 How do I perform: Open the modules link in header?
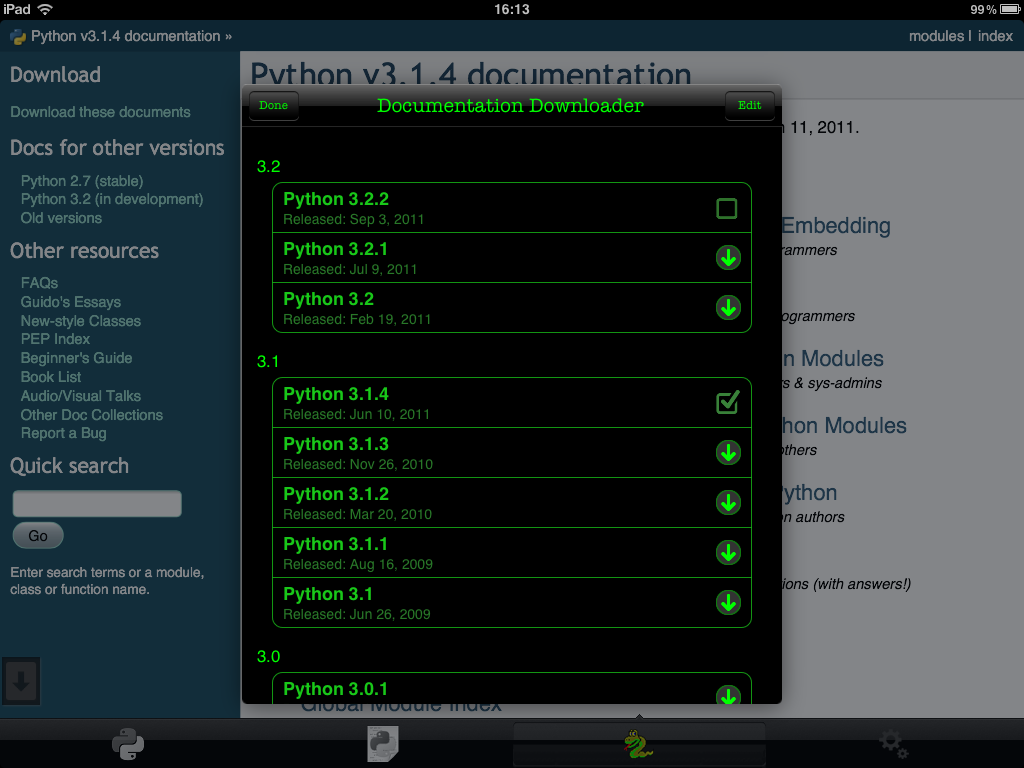point(936,36)
